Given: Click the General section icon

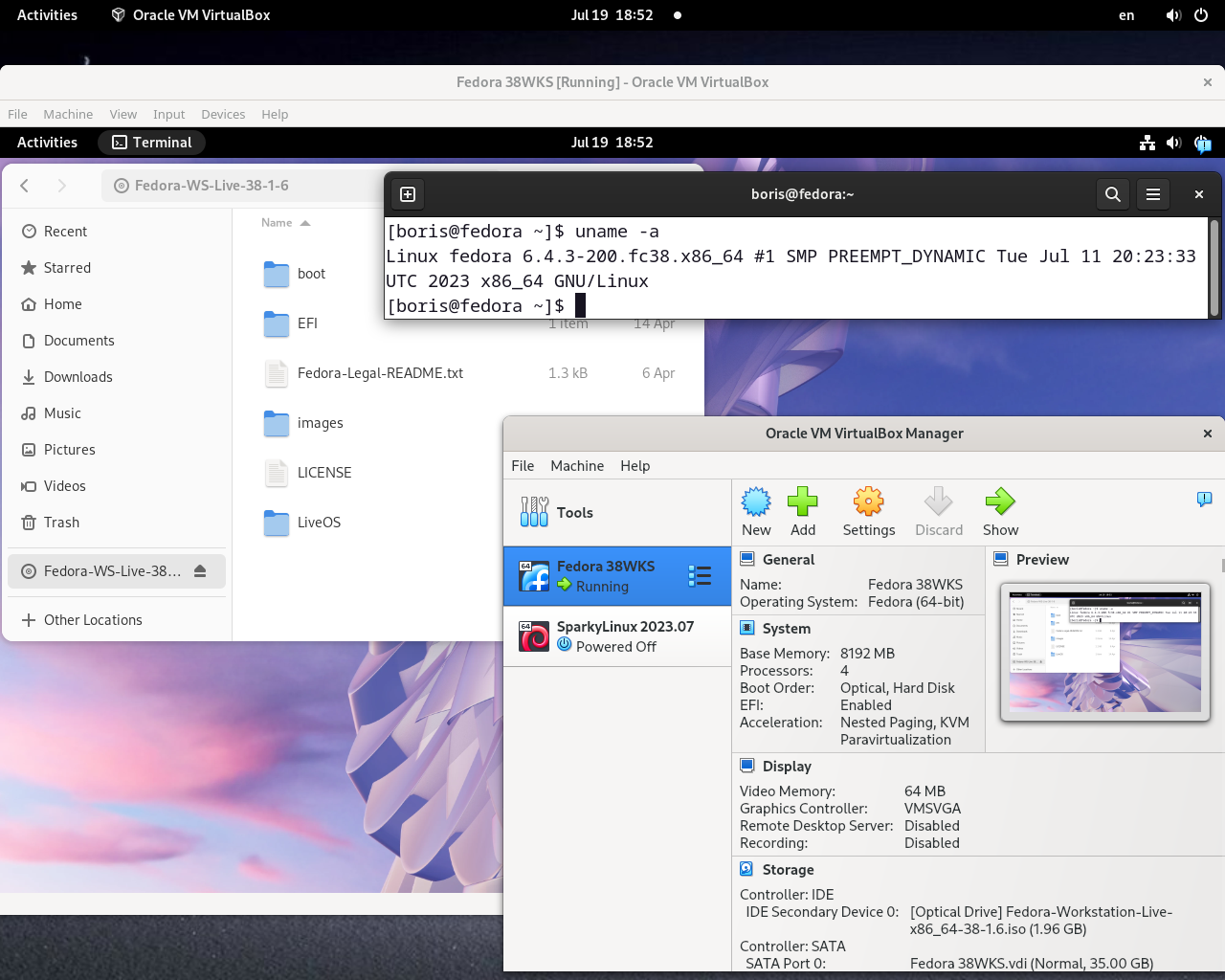Looking at the screenshot, I should 746,559.
